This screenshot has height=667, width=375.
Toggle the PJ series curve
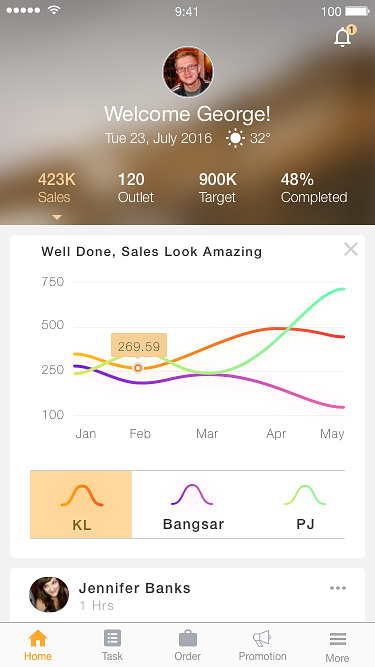(x=305, y=505)
